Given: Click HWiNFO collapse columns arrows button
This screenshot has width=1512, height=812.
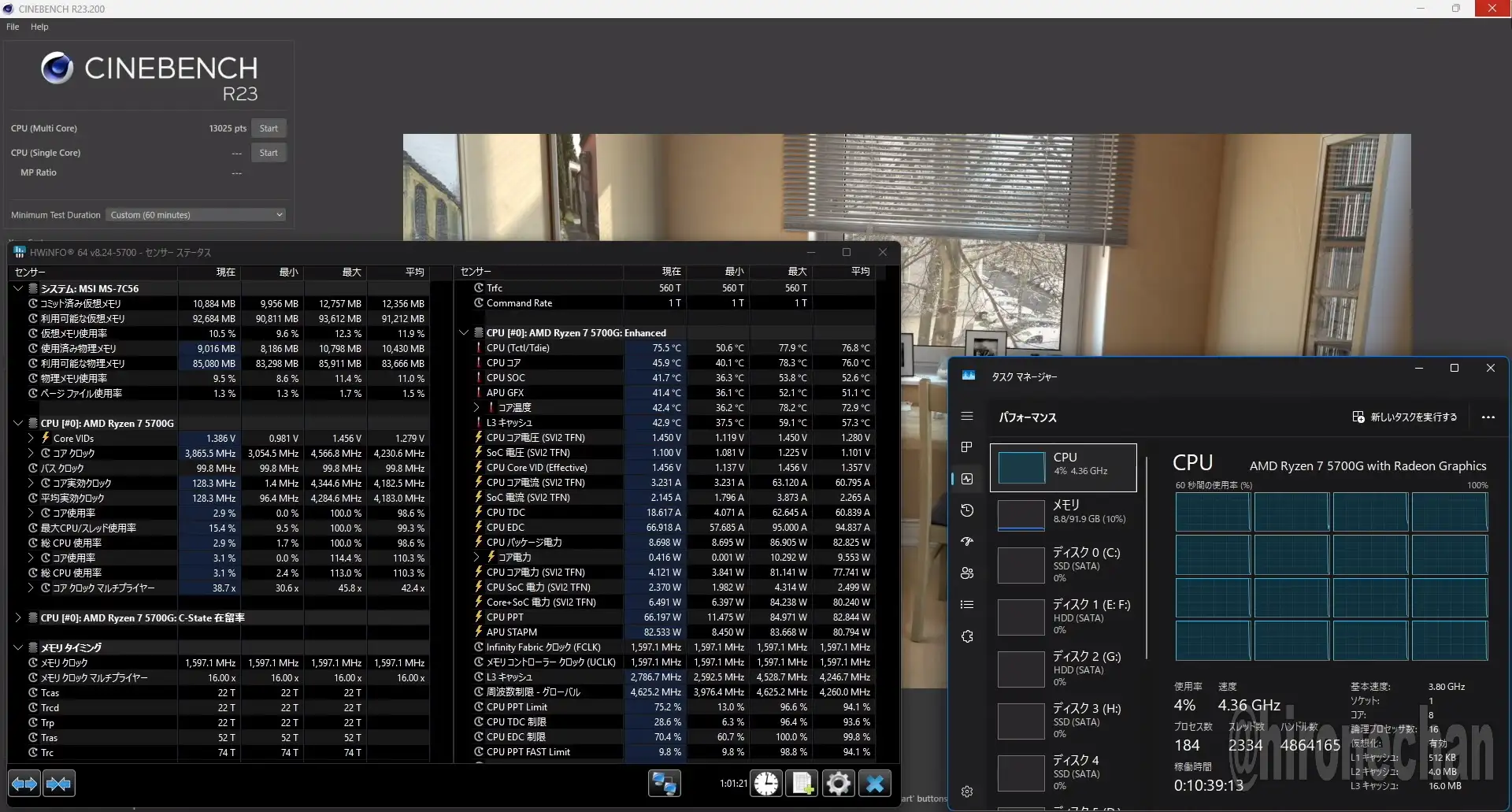Looking at the screenshot, I should pos(59,784).
